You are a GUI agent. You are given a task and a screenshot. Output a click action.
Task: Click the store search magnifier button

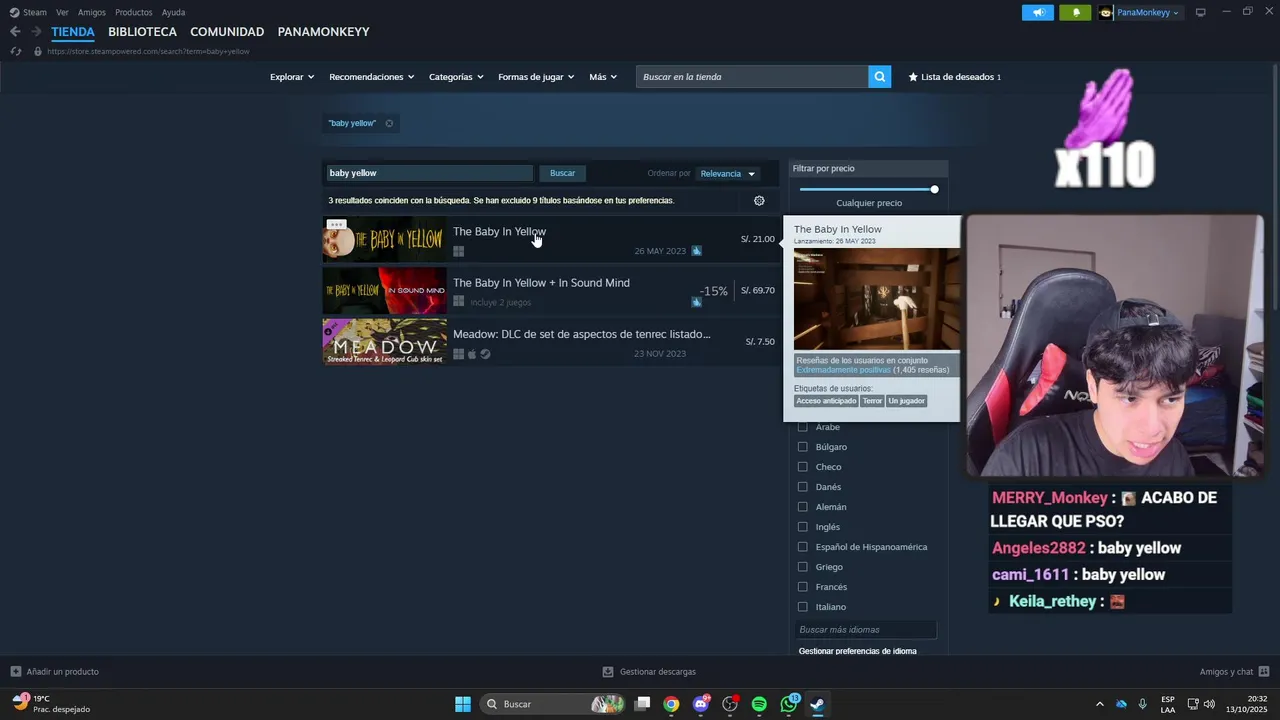(879, 77)
